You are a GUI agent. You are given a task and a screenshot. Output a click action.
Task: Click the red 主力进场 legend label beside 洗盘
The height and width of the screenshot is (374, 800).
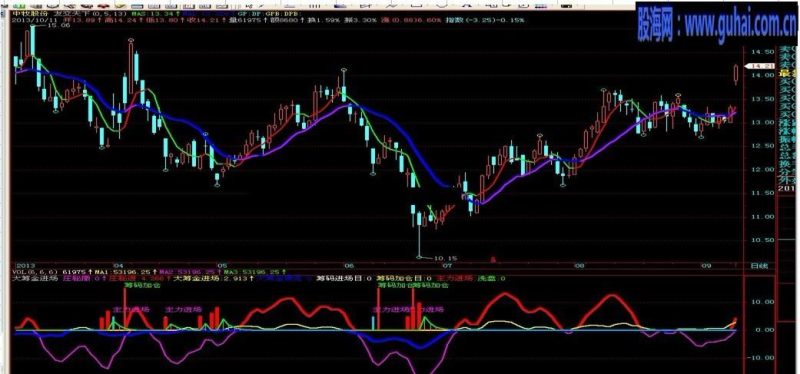(x=455, y=279)
